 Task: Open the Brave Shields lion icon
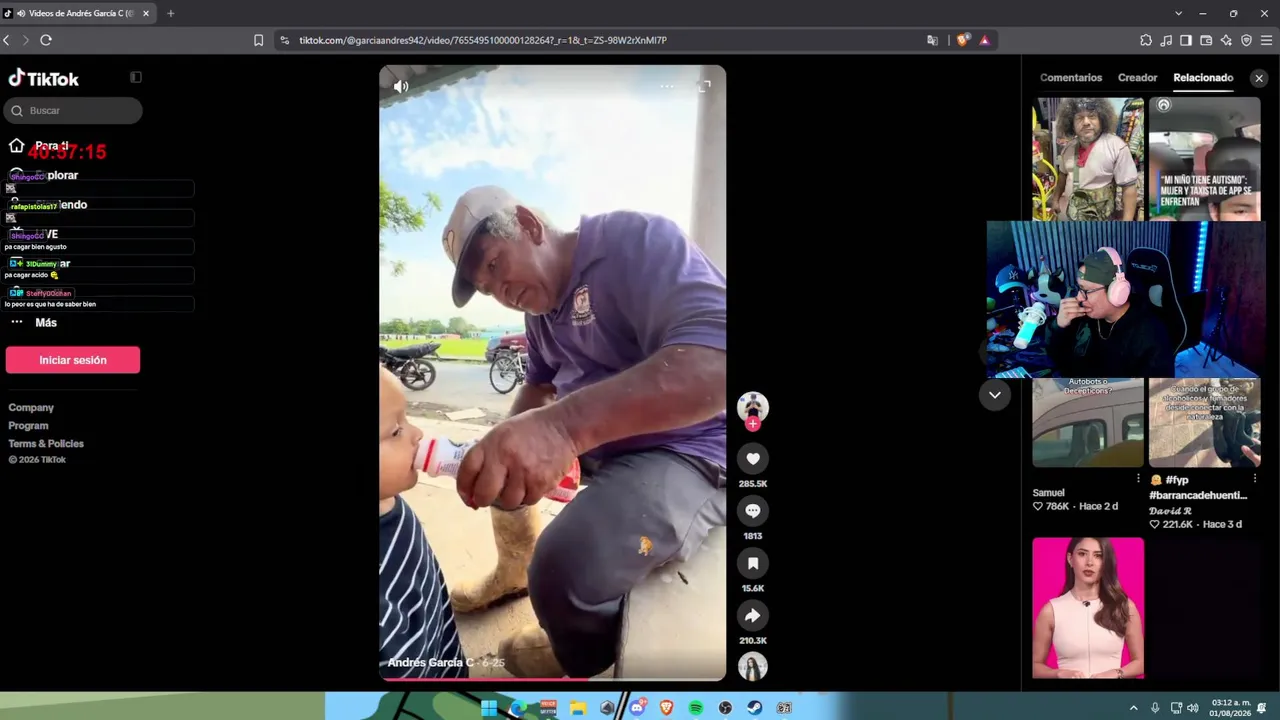coord(963,40)
